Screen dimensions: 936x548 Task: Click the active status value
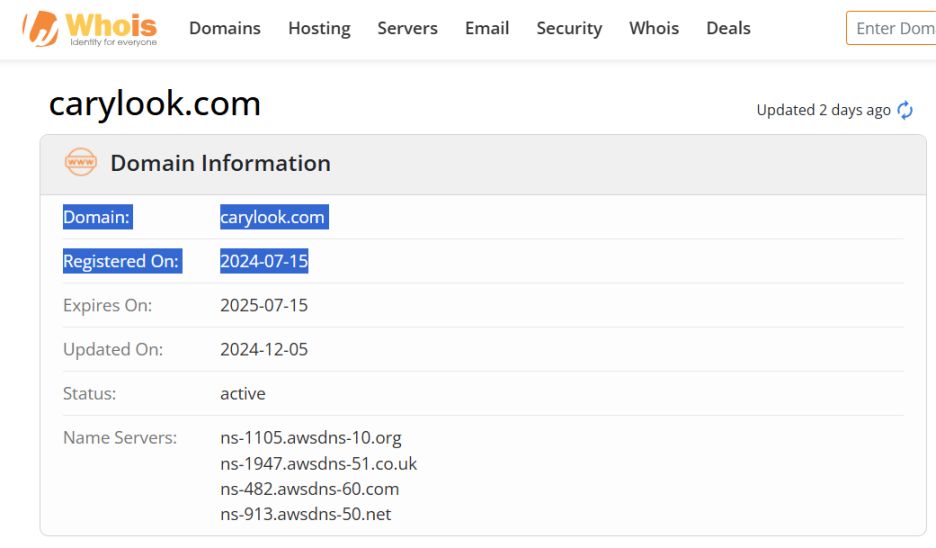tap(243, 393)
